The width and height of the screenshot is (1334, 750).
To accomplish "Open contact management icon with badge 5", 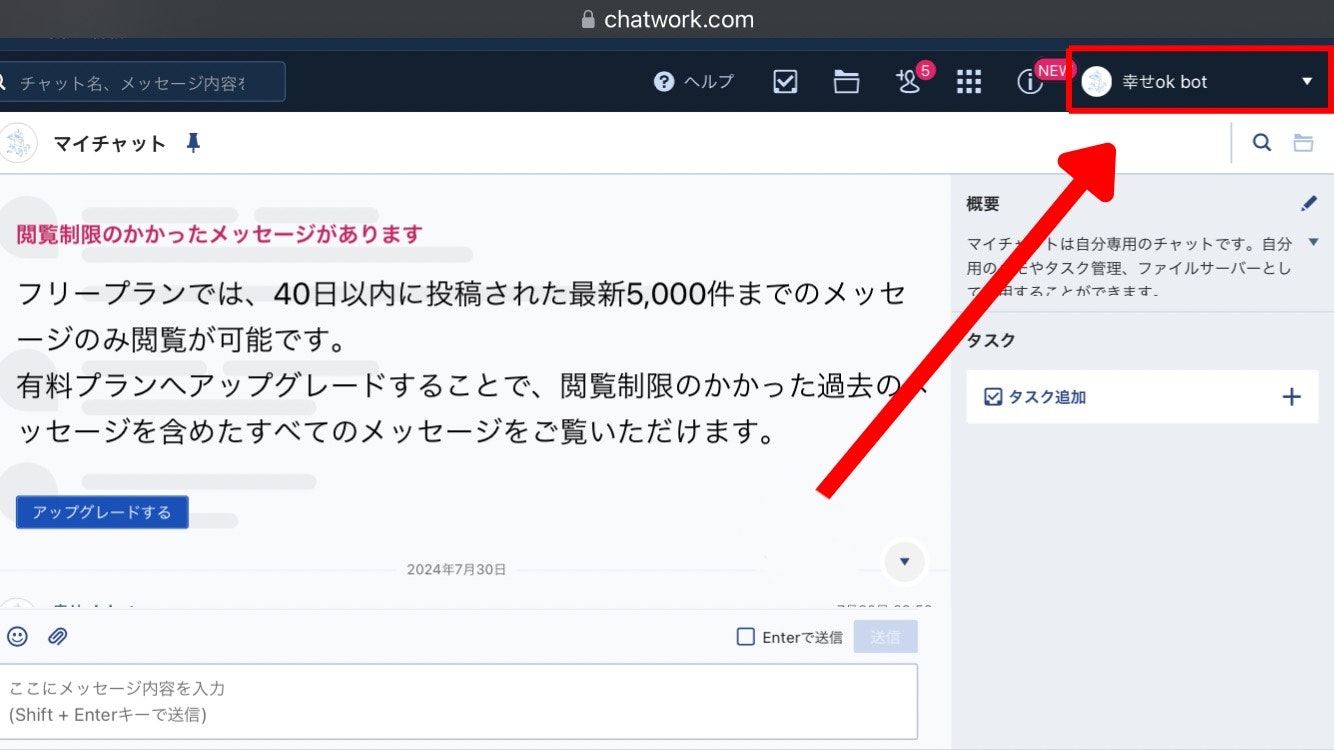I will (908, 82).
